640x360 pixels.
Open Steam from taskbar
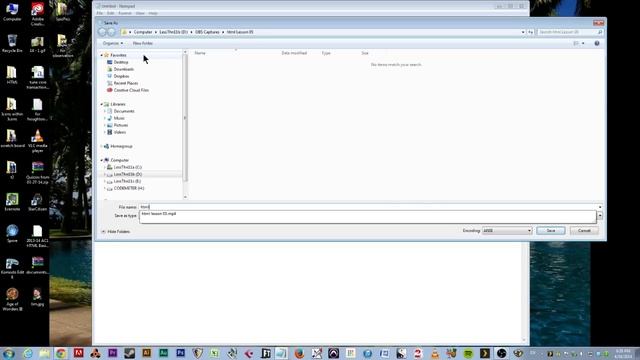point(130,353)
